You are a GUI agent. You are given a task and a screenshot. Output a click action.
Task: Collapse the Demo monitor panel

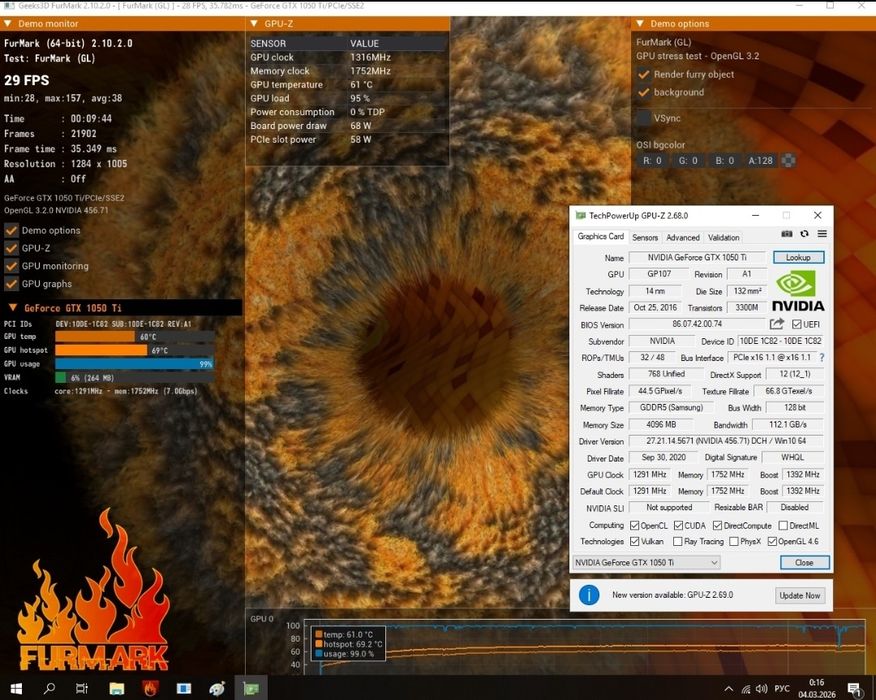(x=8, y=23)
